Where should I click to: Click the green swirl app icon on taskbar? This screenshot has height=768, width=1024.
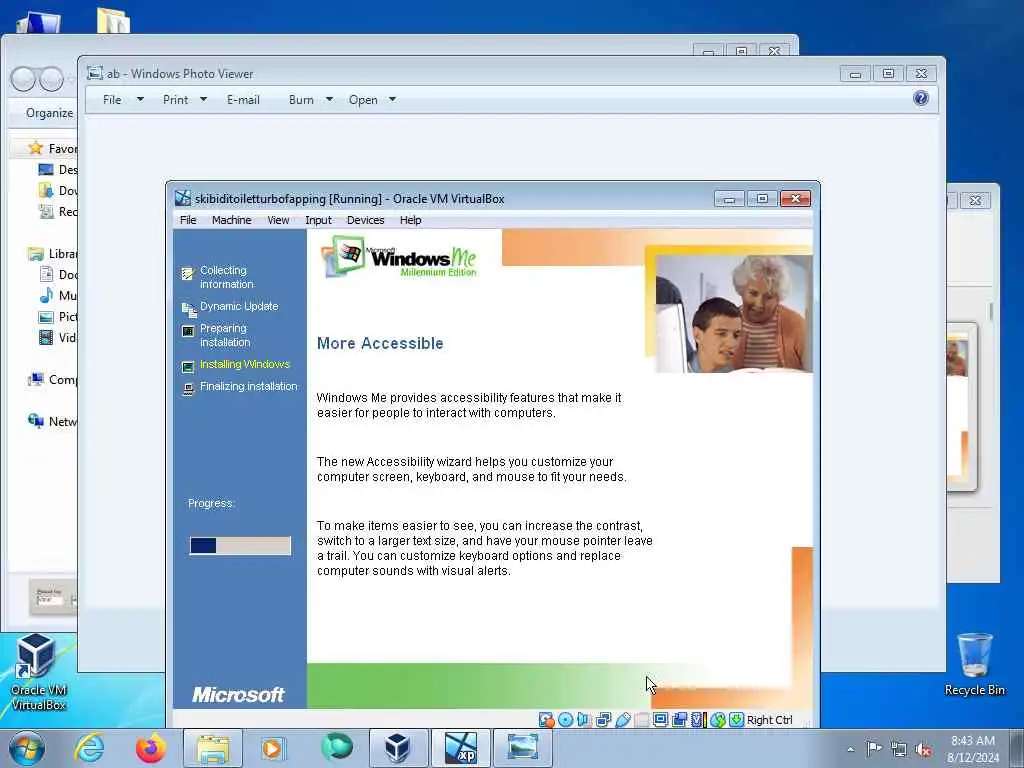click(336, 748)
